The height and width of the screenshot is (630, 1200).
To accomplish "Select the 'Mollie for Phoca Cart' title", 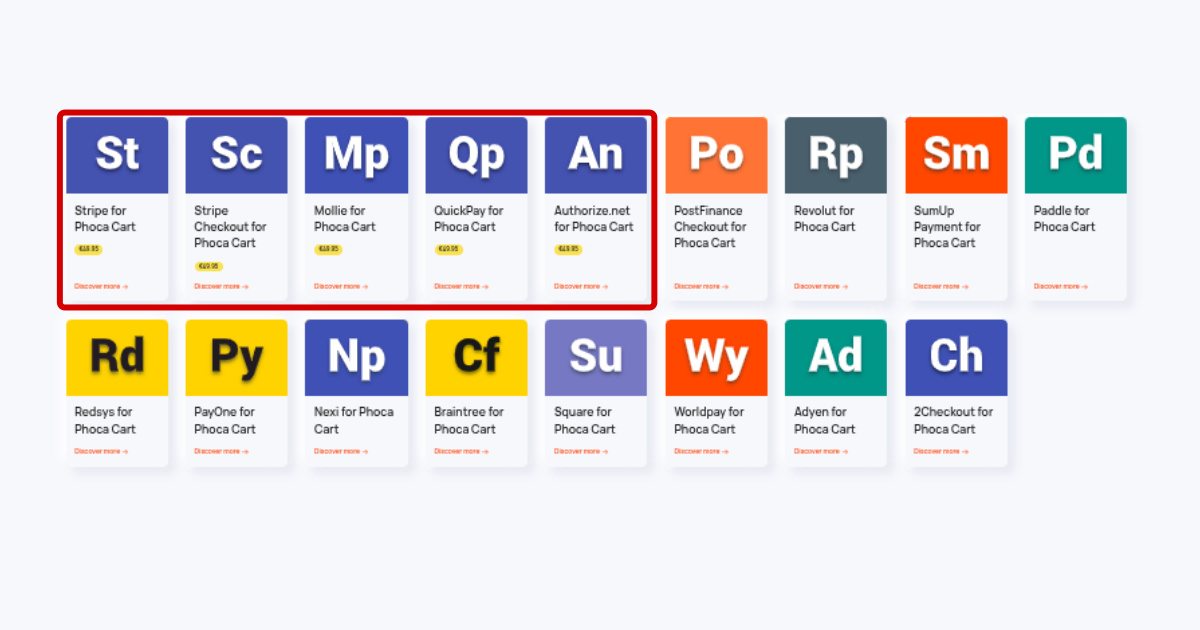I will (345, 219).
